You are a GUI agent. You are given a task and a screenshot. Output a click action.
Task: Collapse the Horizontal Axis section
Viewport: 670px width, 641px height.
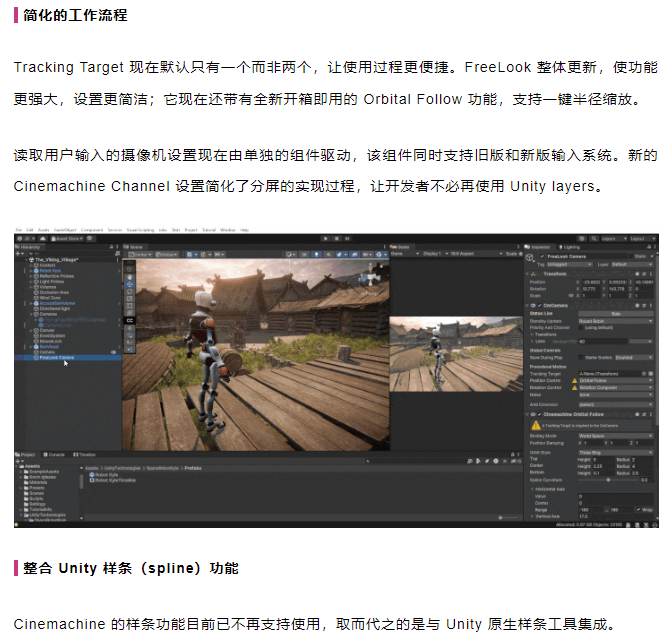[x=532, y=489]
